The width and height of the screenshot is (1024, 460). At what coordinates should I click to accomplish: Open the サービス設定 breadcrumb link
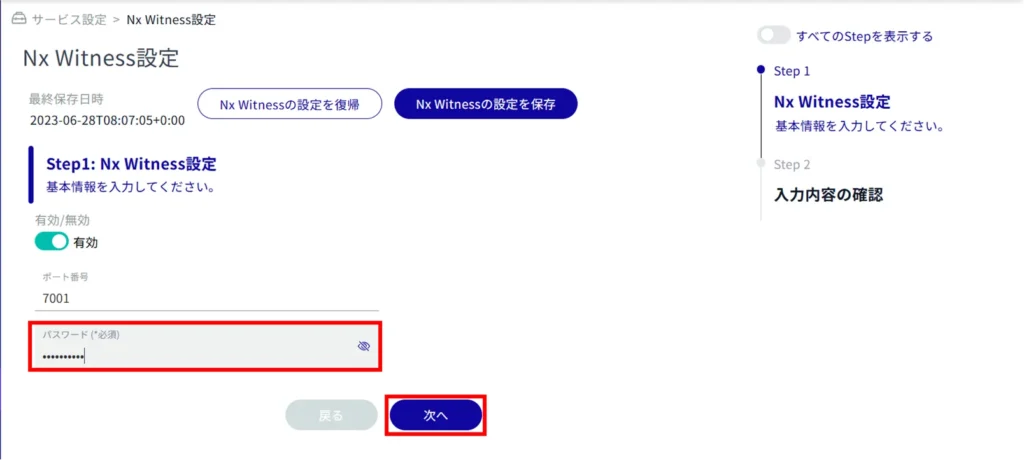[69, 20]
